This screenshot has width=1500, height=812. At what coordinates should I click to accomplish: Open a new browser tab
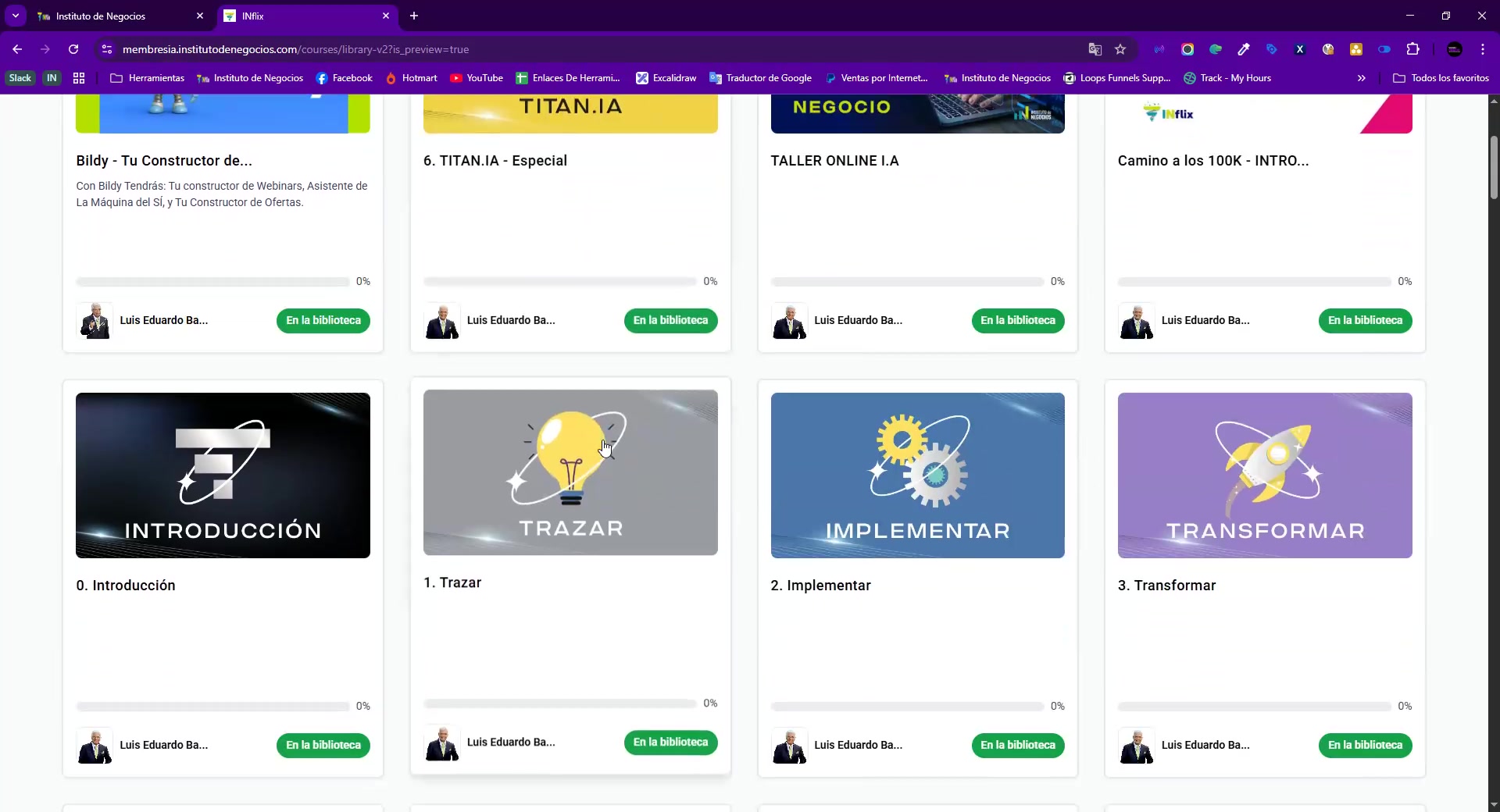pos(414,16)
